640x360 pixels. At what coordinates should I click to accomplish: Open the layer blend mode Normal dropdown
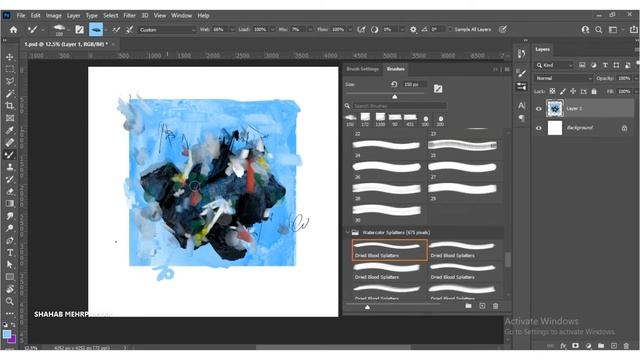pyautogui.click(x=564, y=78)
